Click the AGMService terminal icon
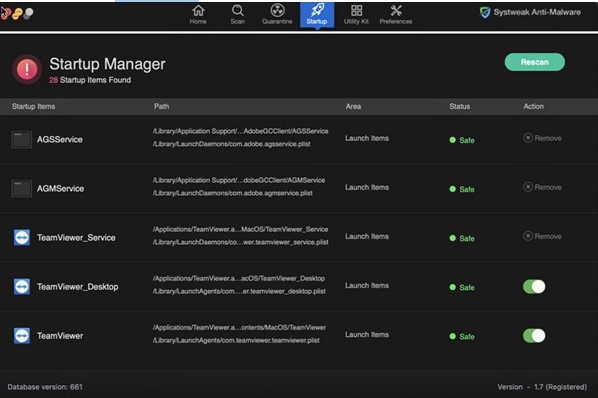Screen dimensions: 598x398 (22, 189)
